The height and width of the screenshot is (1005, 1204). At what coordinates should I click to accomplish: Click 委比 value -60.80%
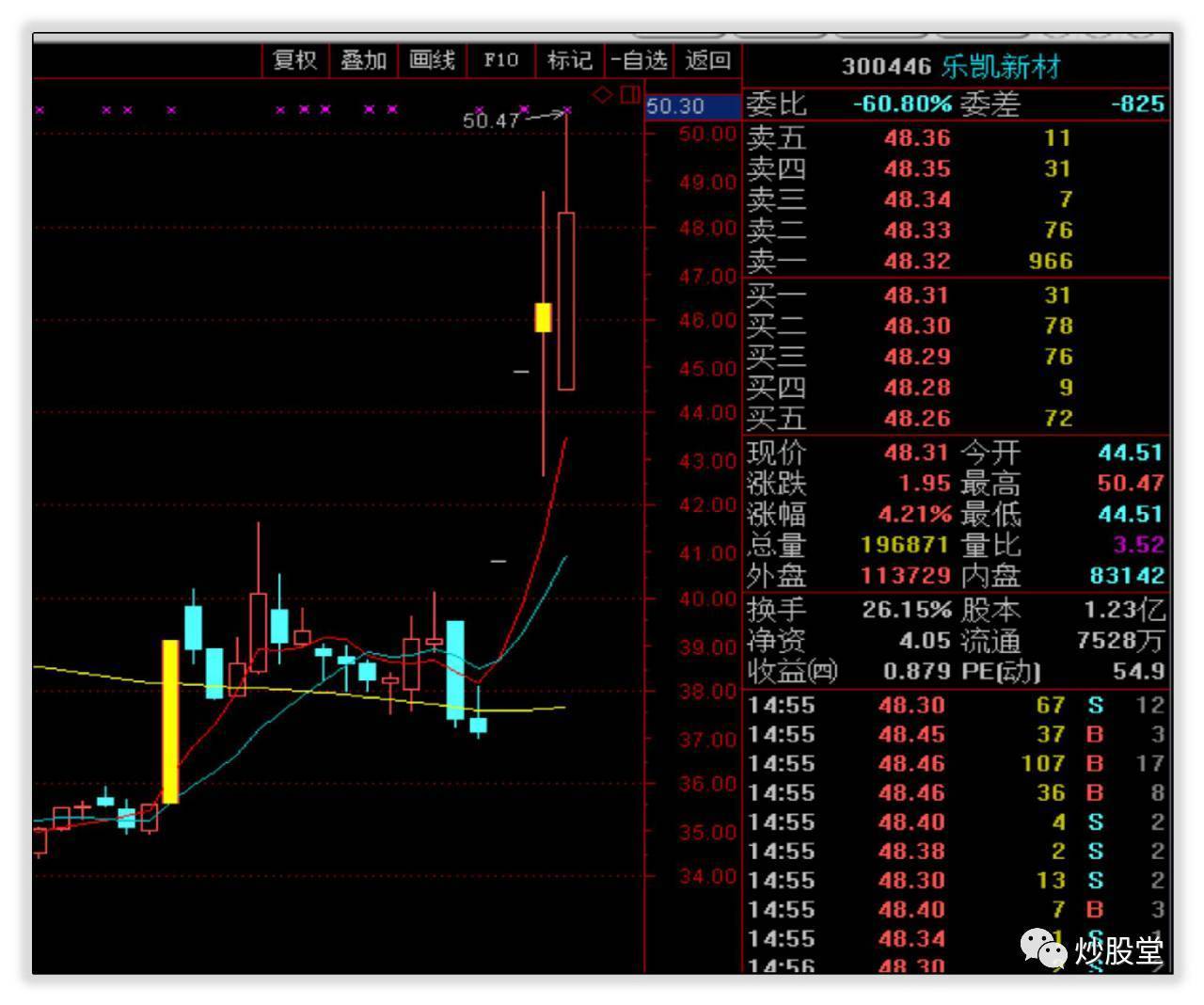(903, 104)
